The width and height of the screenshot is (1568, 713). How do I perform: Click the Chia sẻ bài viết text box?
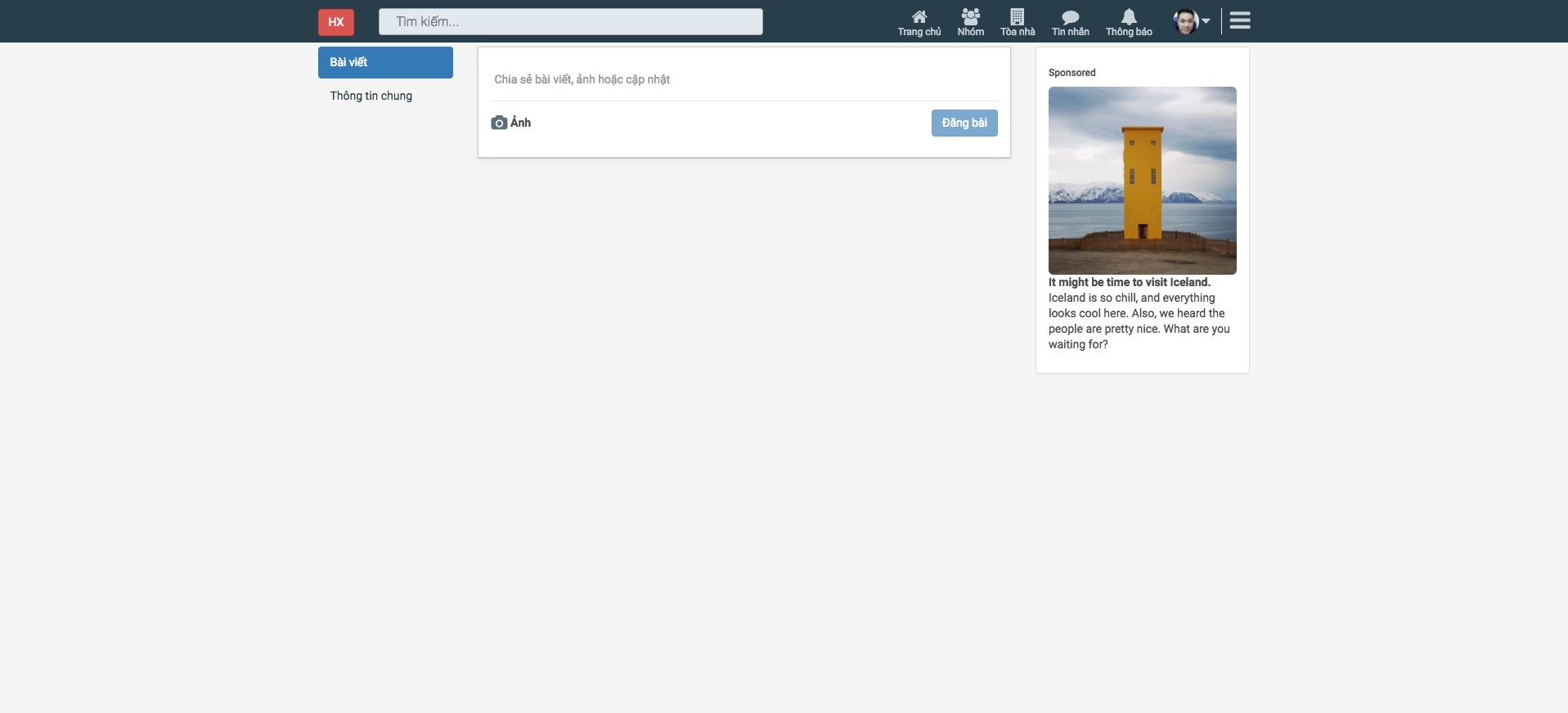click(x=744, y=79)
